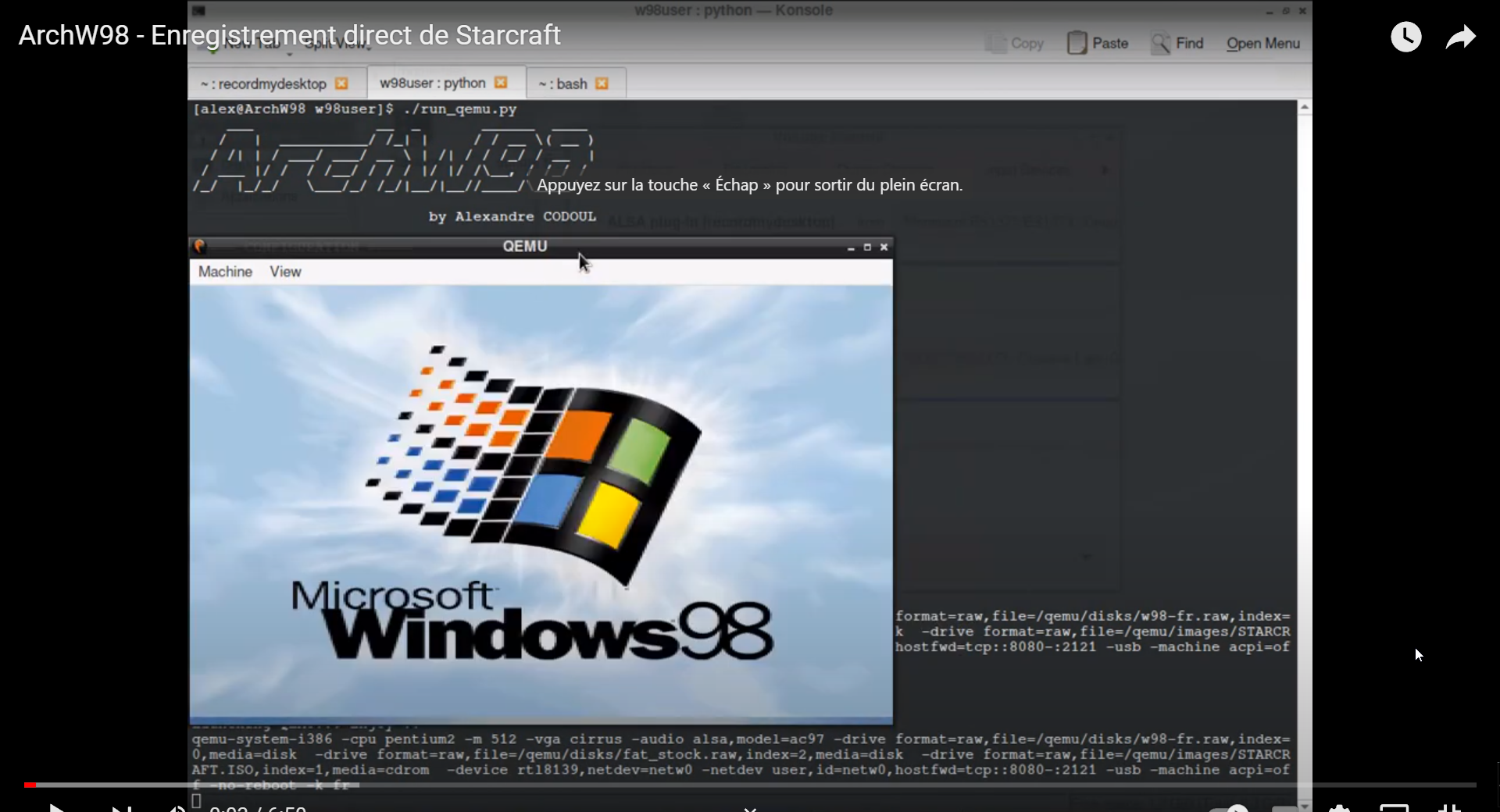Close the Konsole window
Viewport: 1500px width, 812px height.
click(x=1302, y=11)
